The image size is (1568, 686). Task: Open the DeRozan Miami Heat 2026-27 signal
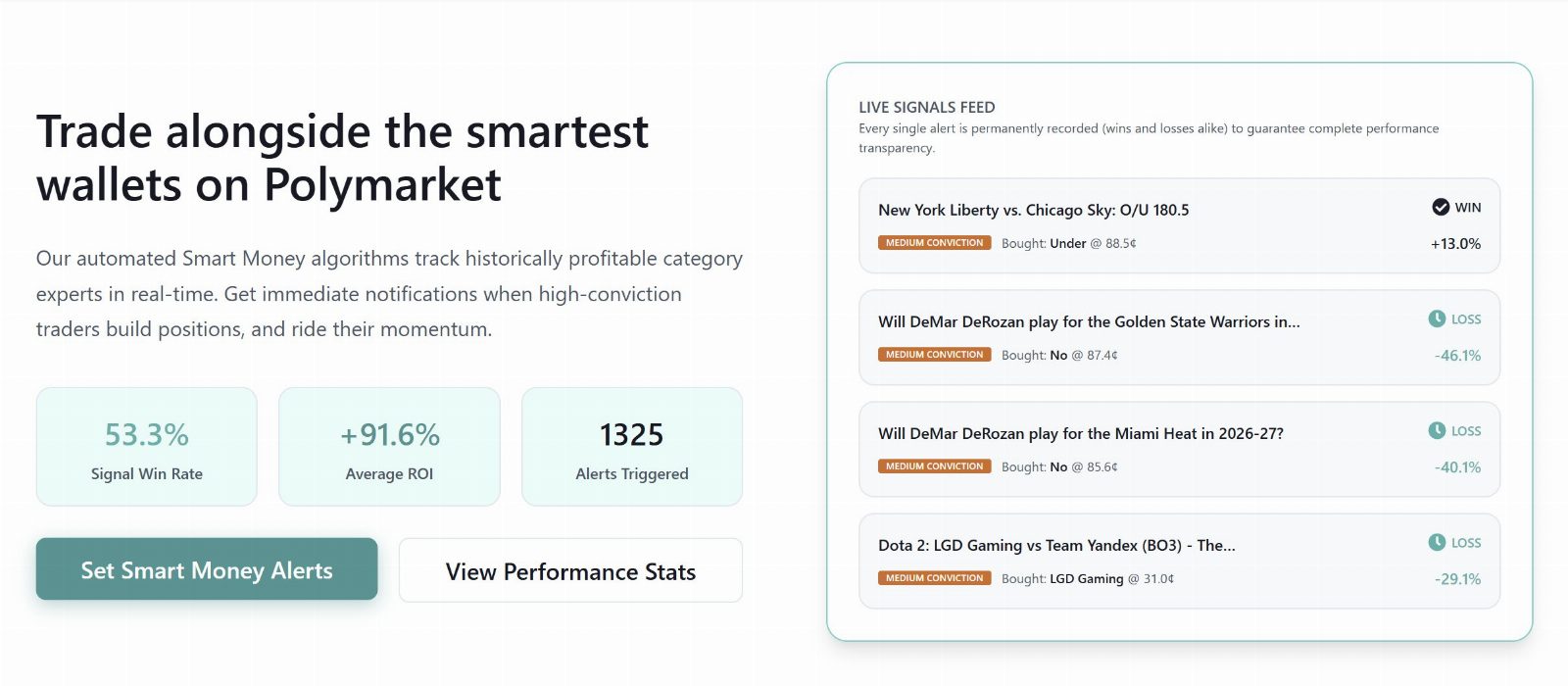pos(1179,449)
